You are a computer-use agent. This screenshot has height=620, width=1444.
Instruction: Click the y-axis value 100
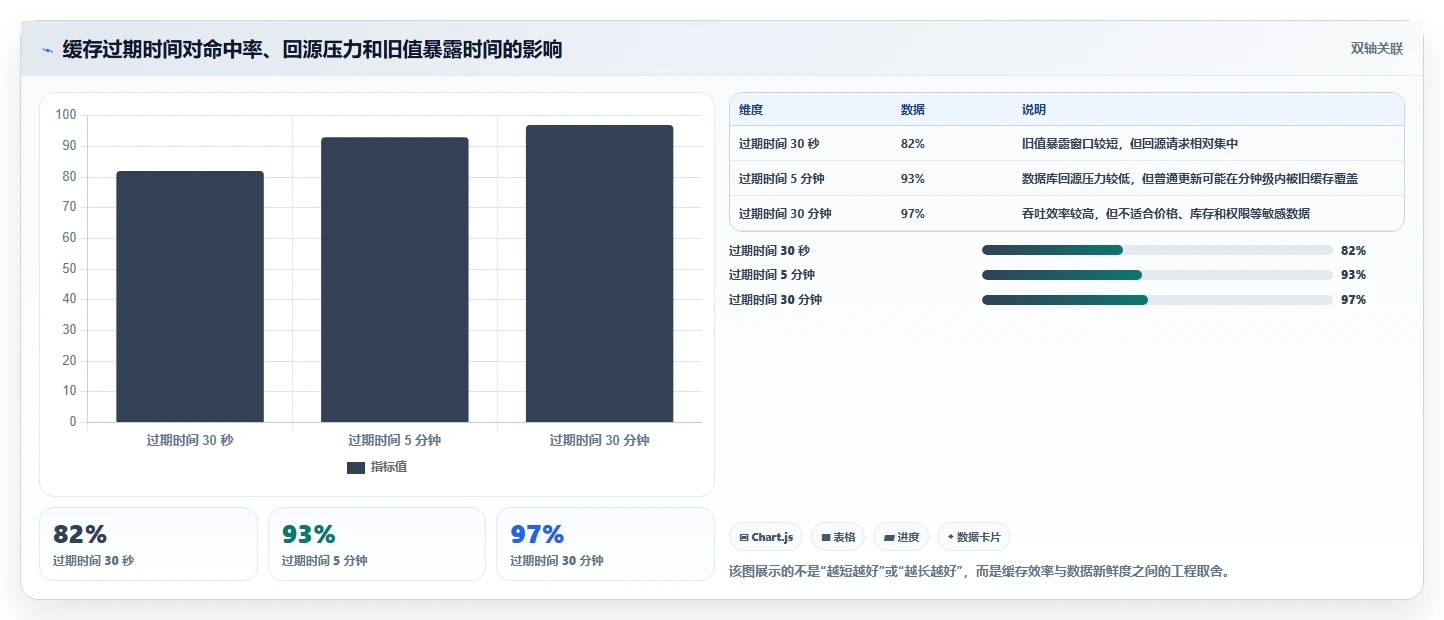click(66, 115)
